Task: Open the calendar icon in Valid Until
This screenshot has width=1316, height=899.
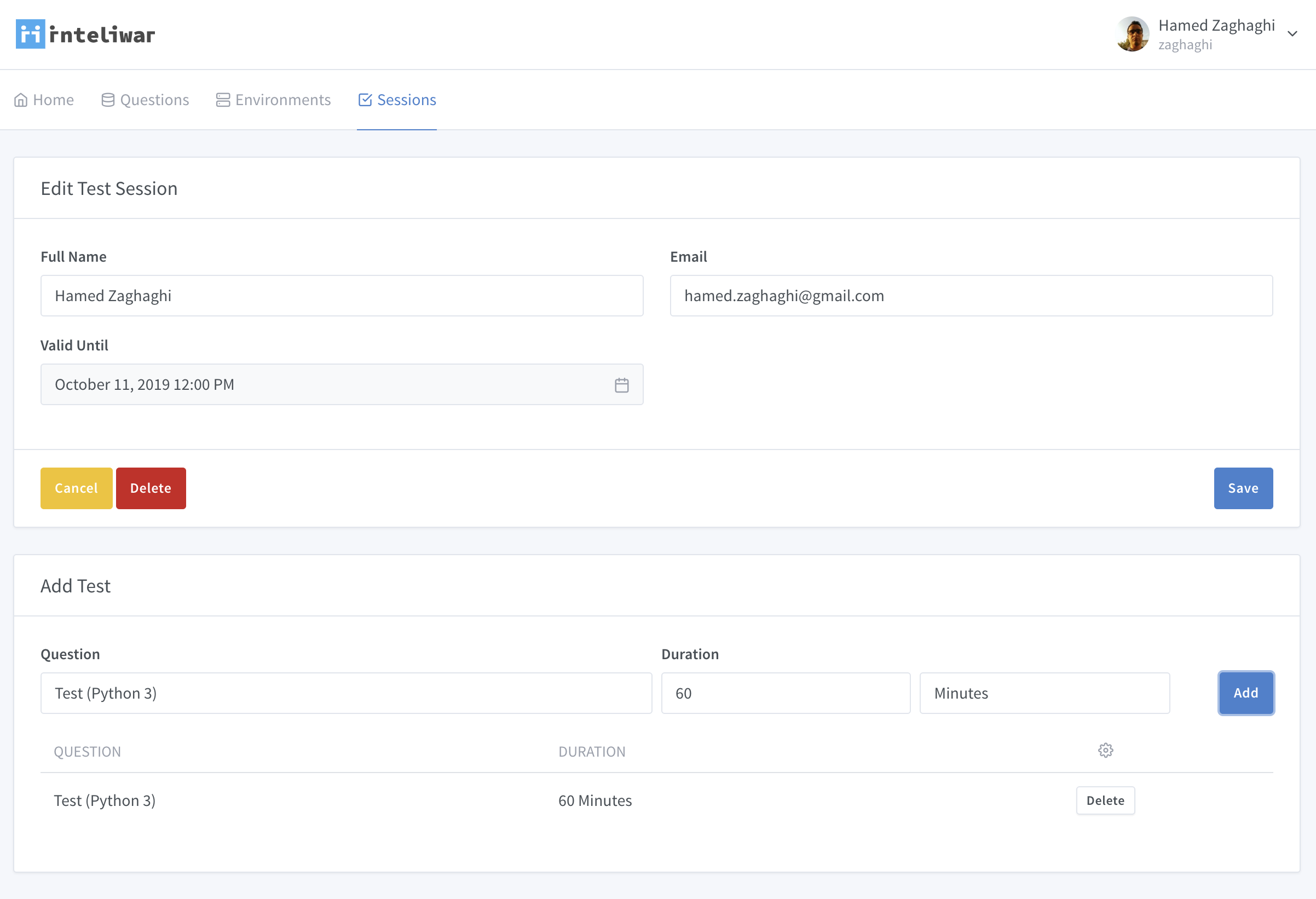Action: click(621, 385)
